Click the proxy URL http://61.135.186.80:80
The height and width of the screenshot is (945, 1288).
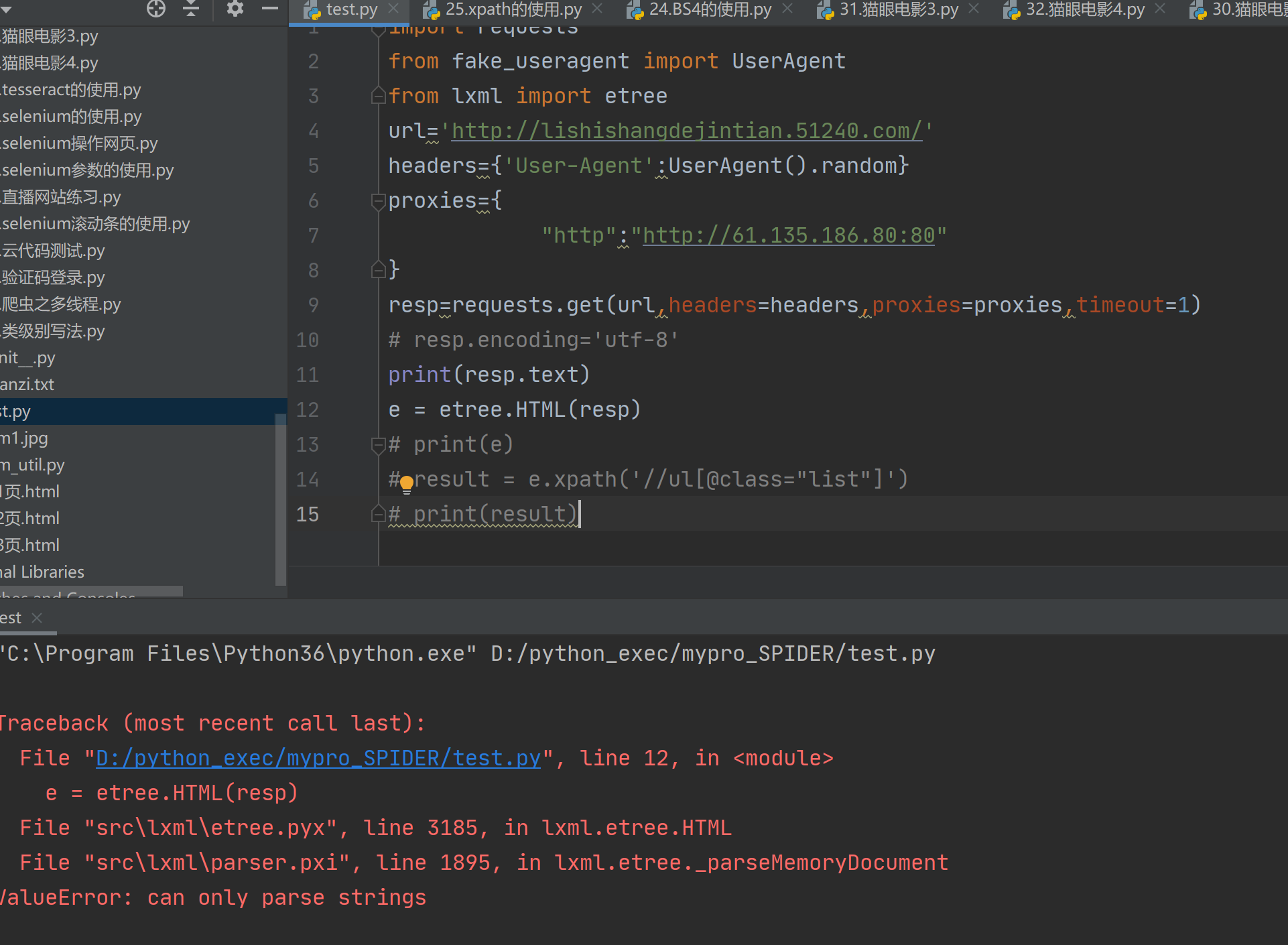coord(789,235)
